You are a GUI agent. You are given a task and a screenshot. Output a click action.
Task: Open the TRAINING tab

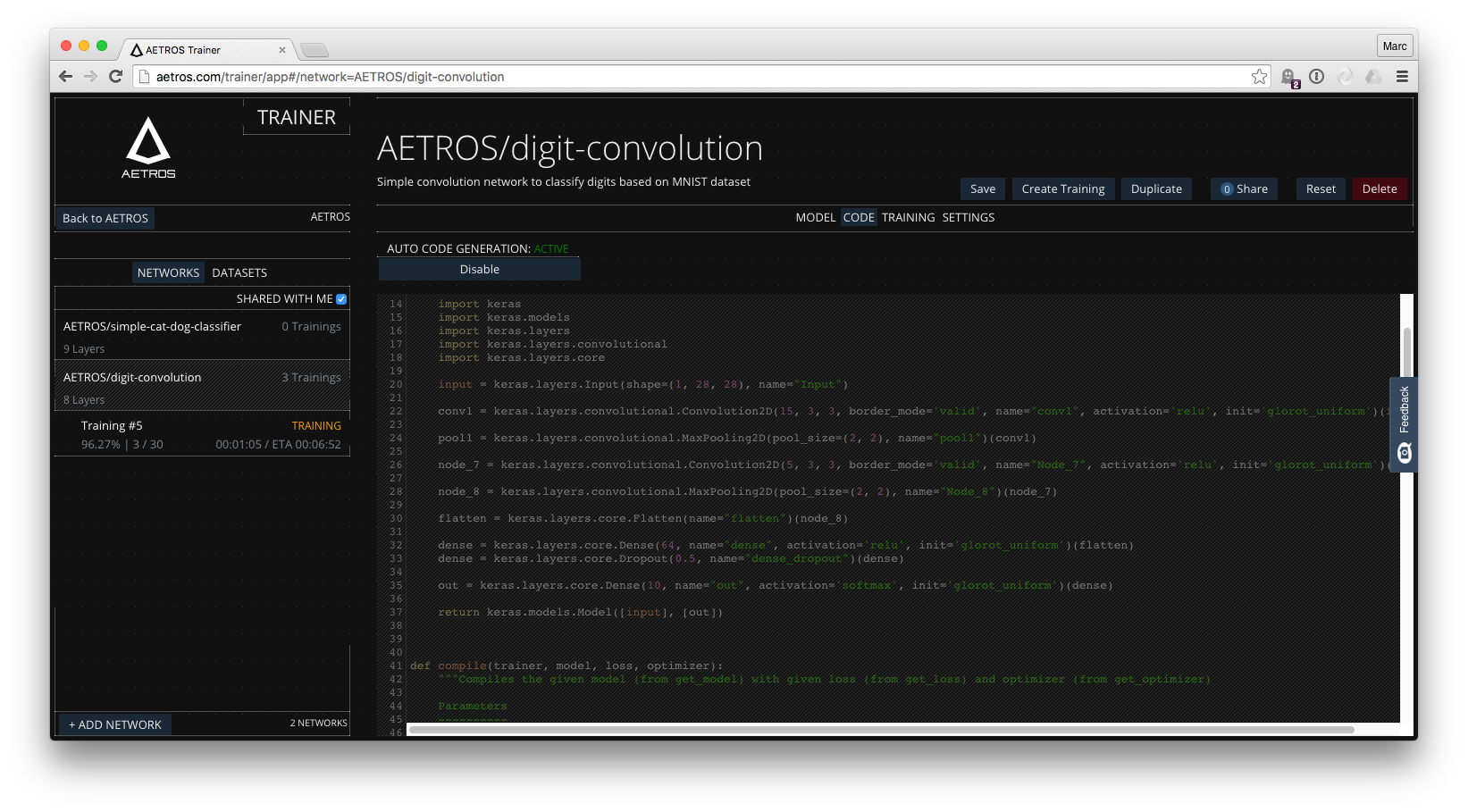coord(908,217)
